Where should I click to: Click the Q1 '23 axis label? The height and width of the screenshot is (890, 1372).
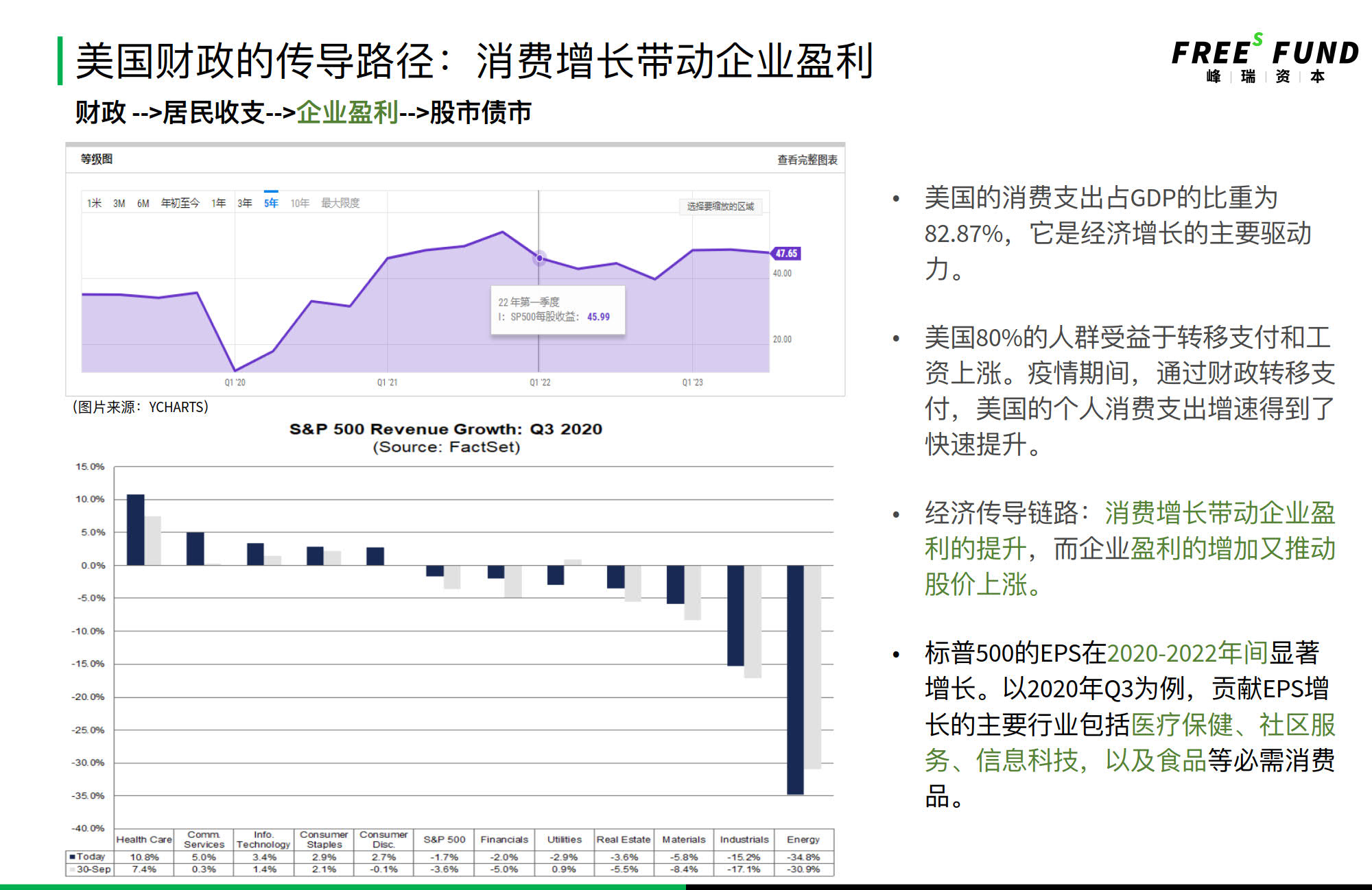[x=692, y=383]
